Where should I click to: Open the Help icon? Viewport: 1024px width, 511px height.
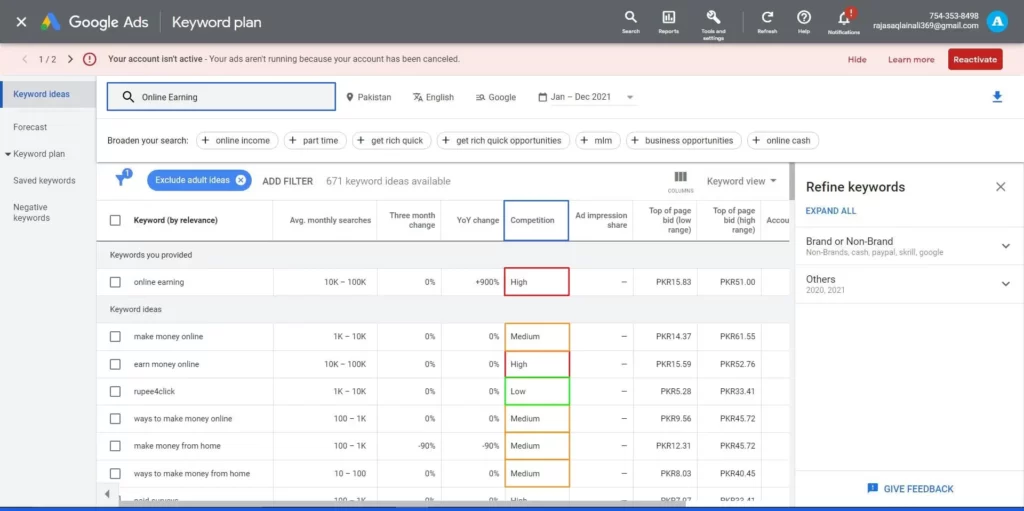(x=804, y=21)
